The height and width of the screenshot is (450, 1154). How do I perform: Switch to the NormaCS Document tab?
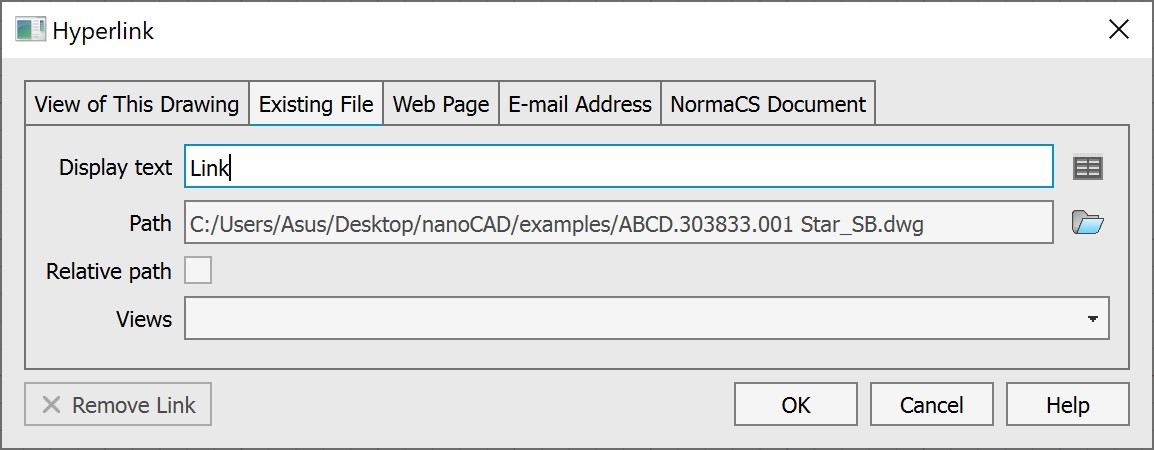tap(768, 104)
